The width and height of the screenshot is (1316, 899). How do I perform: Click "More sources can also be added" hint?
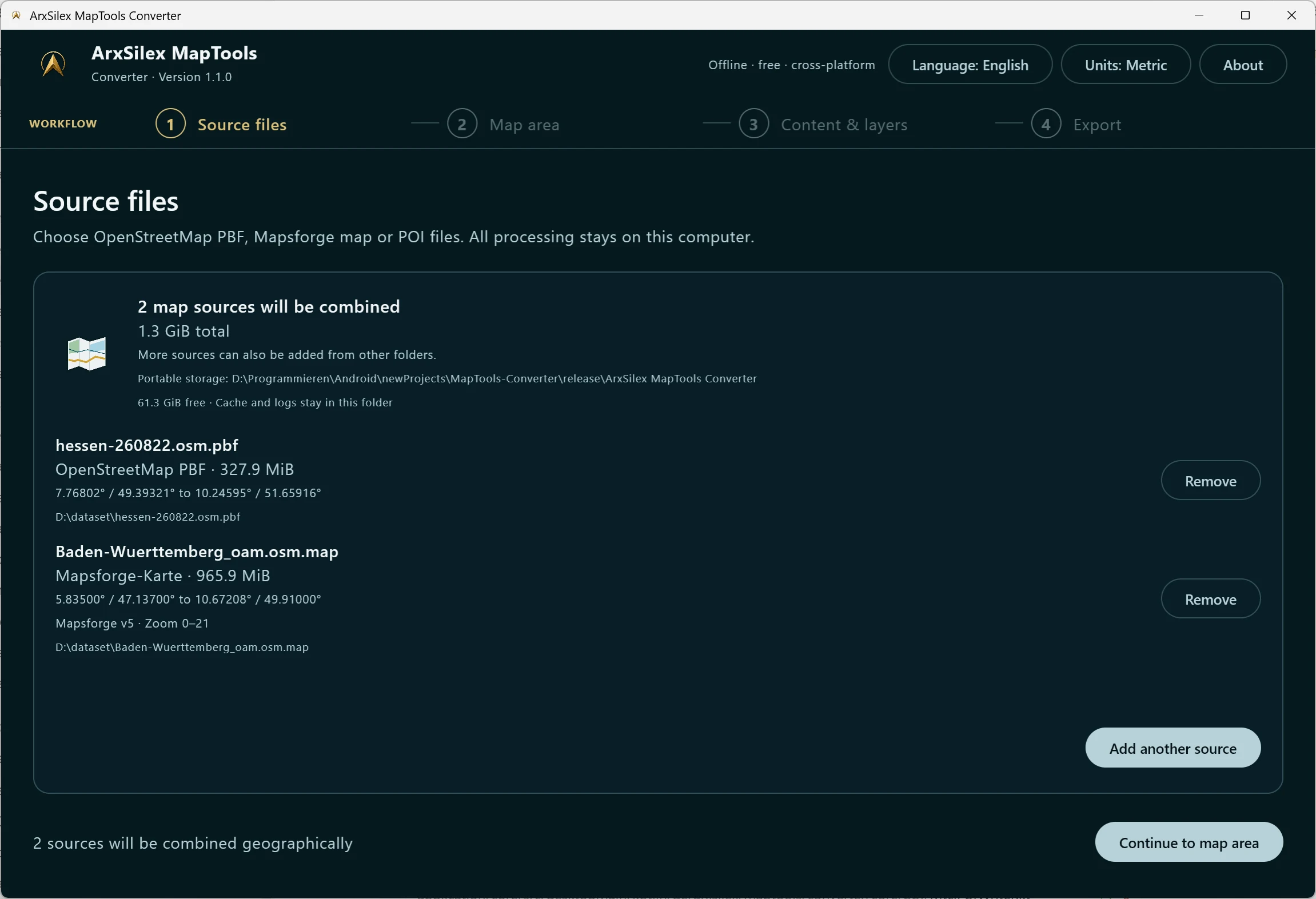[287, 354]
